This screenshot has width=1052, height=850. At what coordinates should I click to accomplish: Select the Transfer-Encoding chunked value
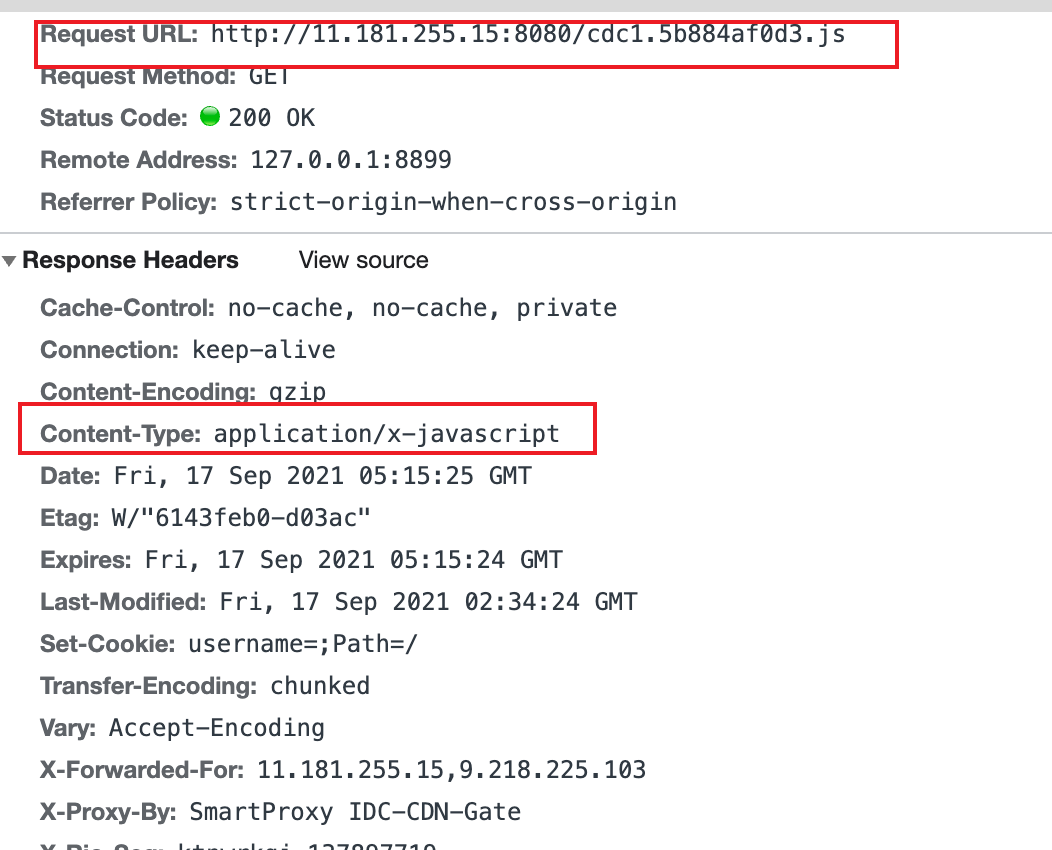pos(320,686)
